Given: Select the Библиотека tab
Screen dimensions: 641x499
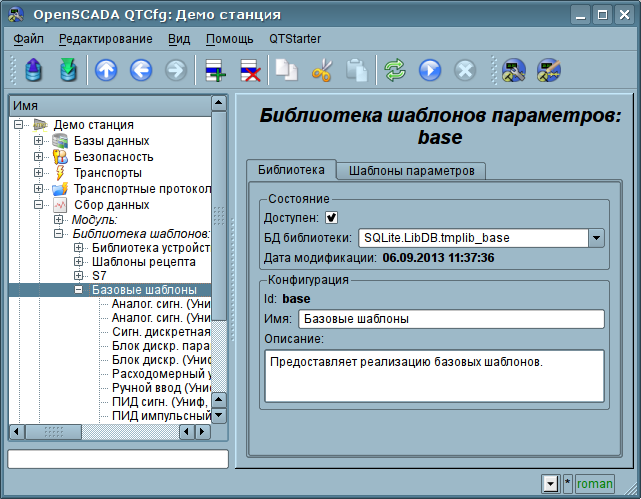Looking at the screenshot, I should coord(291,170).
